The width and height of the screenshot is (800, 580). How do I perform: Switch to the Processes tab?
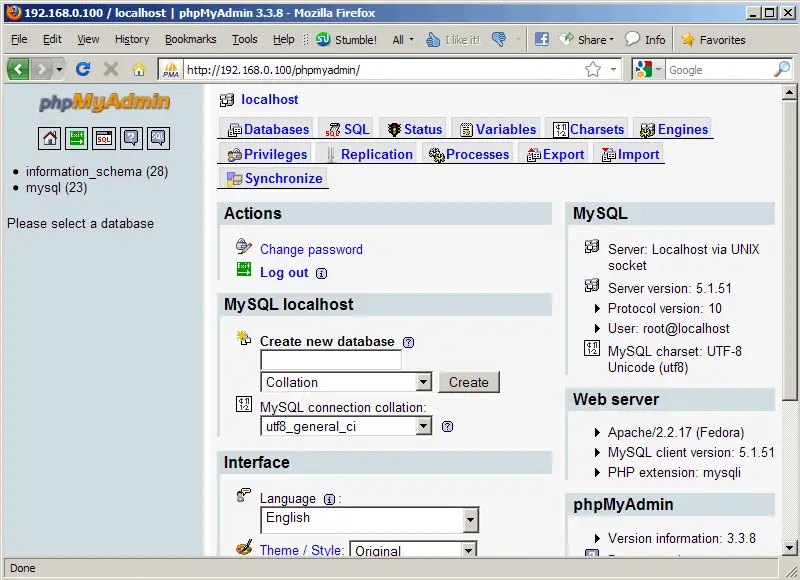(x=468, y=154)
